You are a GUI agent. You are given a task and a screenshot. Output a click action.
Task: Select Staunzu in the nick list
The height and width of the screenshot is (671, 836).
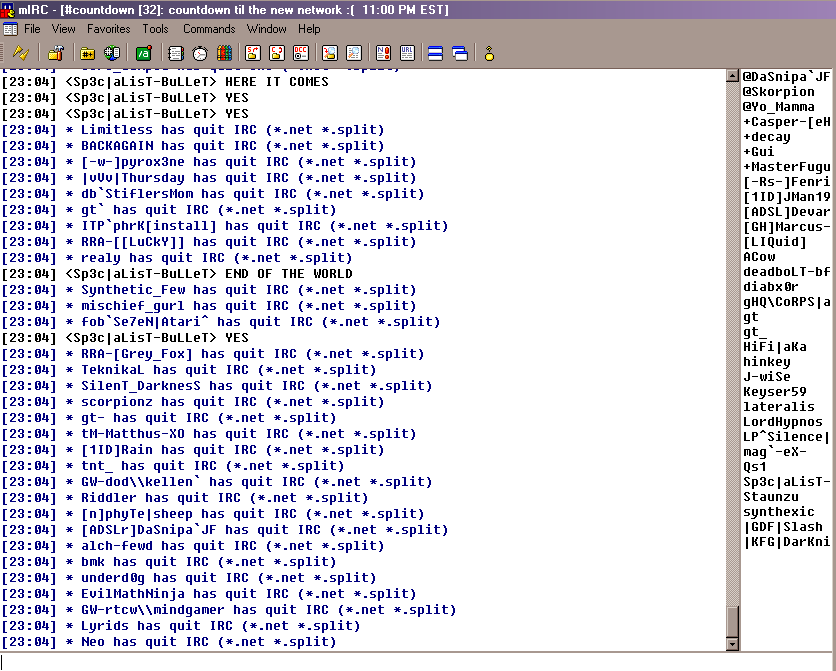click(x=771, y=496)
